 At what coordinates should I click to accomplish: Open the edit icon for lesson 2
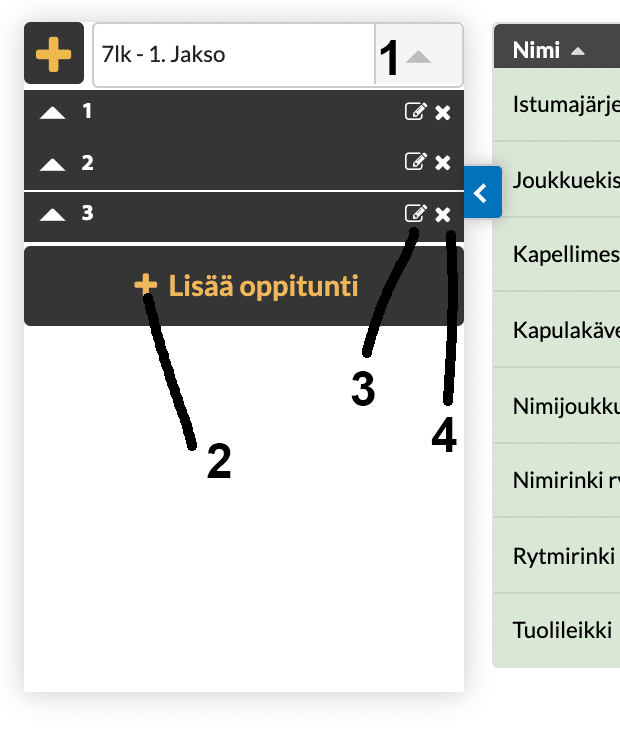(414, 162)
